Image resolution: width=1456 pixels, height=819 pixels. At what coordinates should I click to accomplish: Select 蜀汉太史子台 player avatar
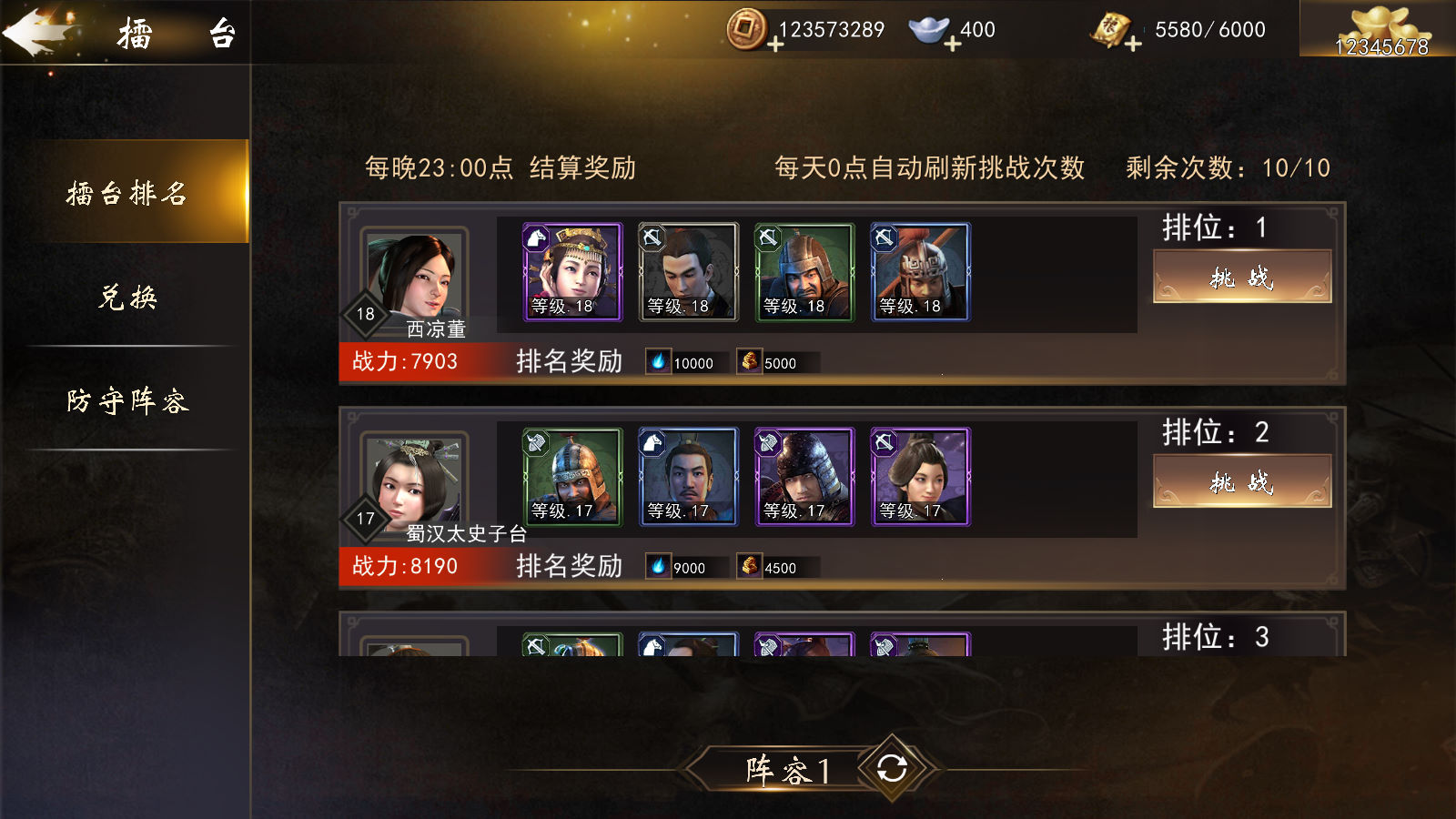pyautogui.click(x=415, y=480)
